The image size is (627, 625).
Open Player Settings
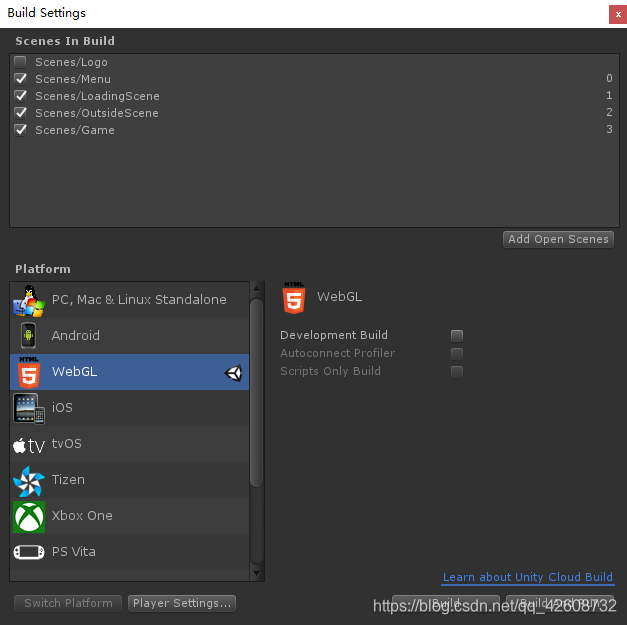182,603
